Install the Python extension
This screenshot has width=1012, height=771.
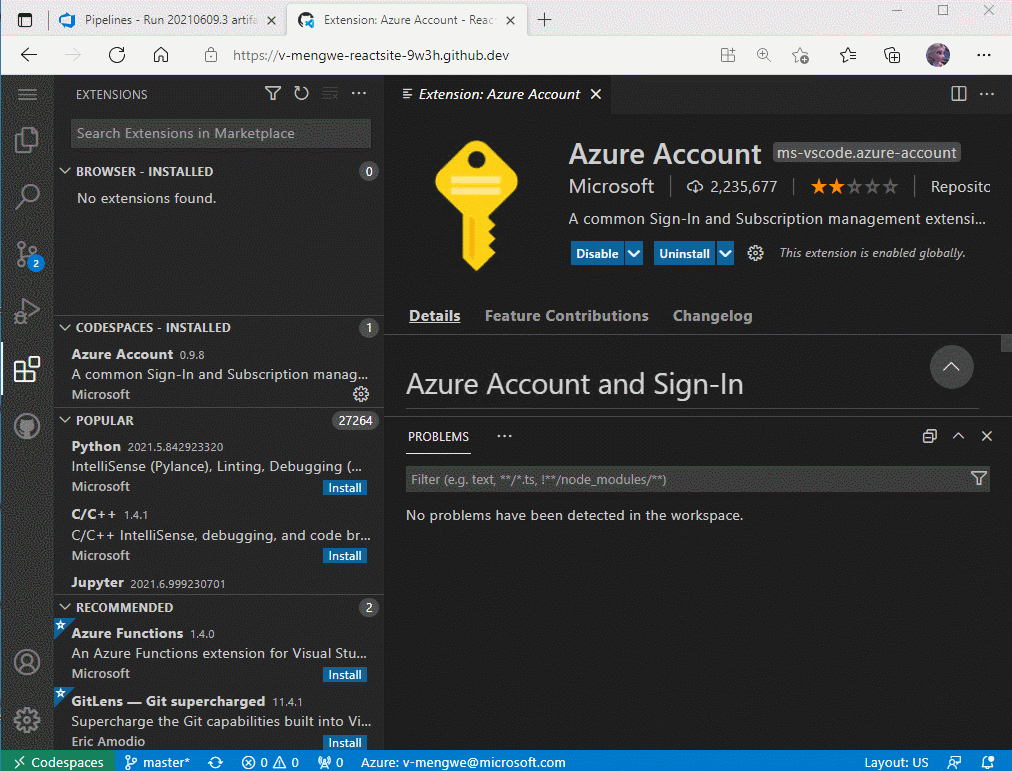pyautogui.click(x=345, y=487)
